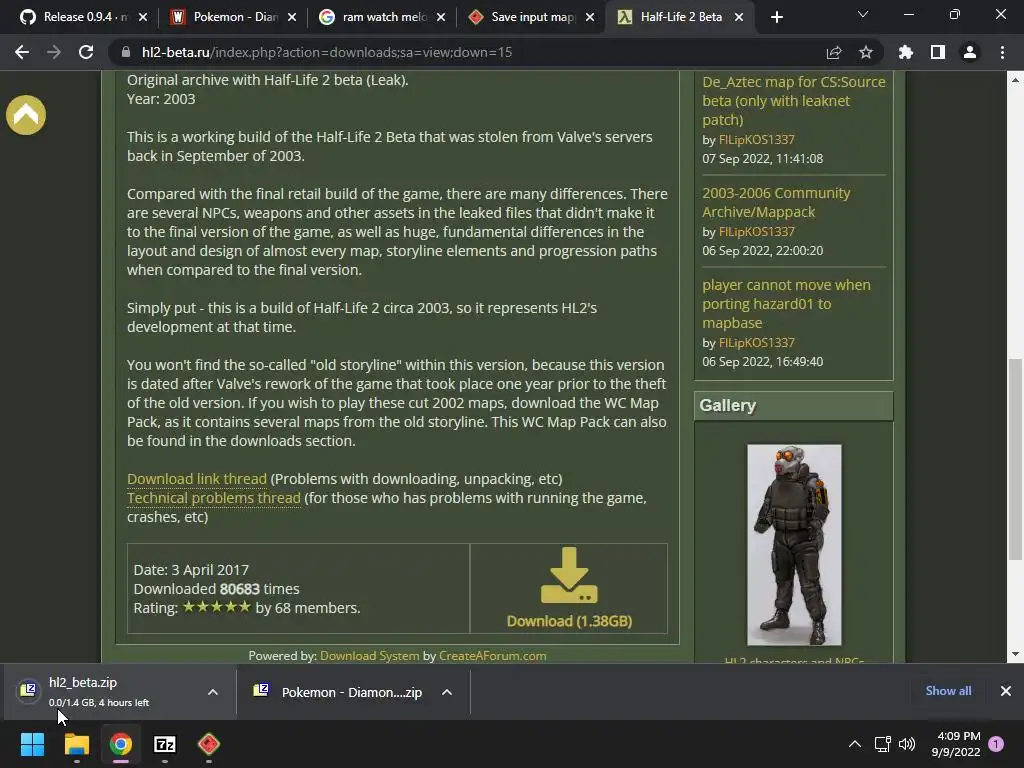This screenshot has height=768, width=1024.
Task: Open the volume speaker tray icon
Action: [x=907, y=744]
